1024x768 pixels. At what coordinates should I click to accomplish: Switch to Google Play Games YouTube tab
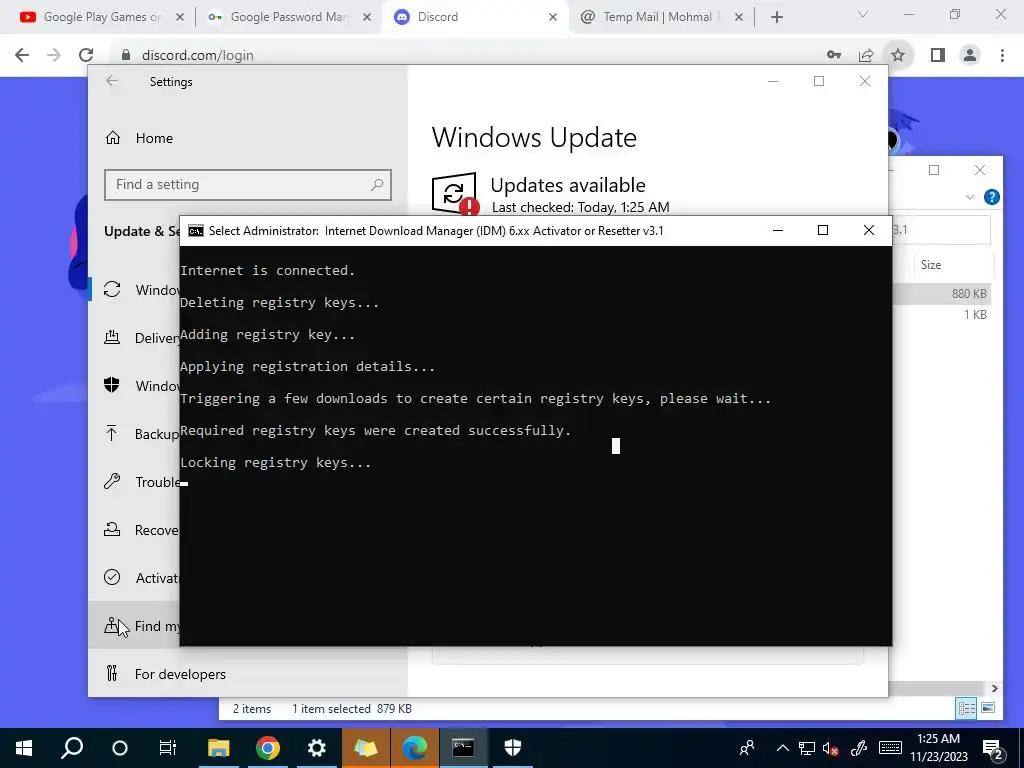(91, 17)
